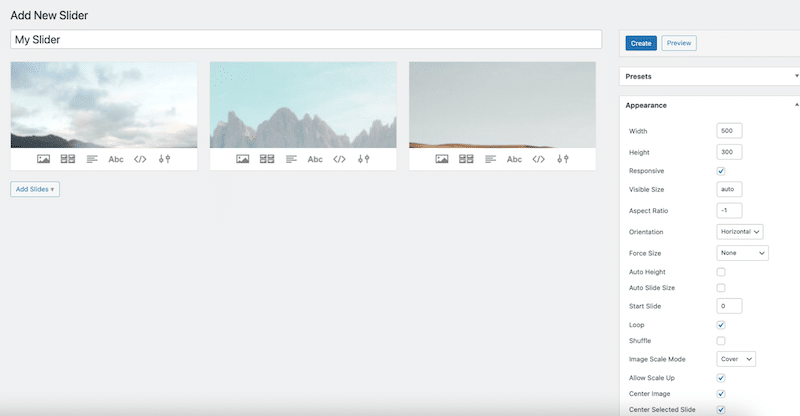Disable the Responsive checkbox

pos(721,171)
